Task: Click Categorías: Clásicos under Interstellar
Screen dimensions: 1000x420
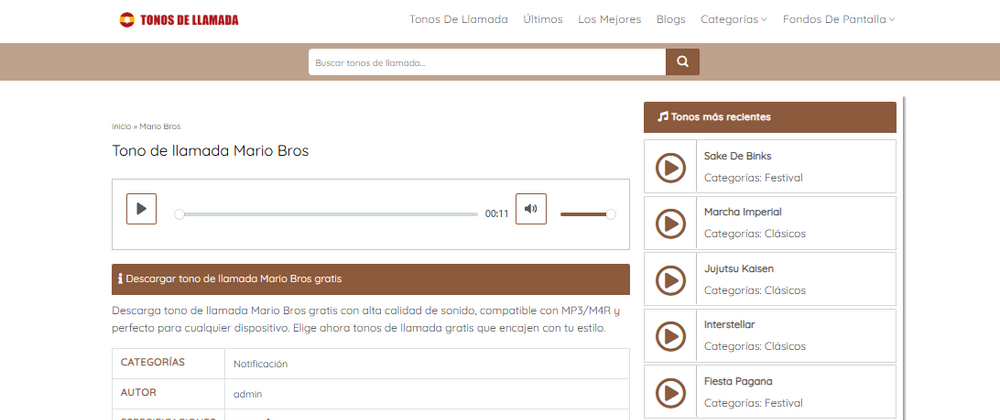Action: click(754, 346)
